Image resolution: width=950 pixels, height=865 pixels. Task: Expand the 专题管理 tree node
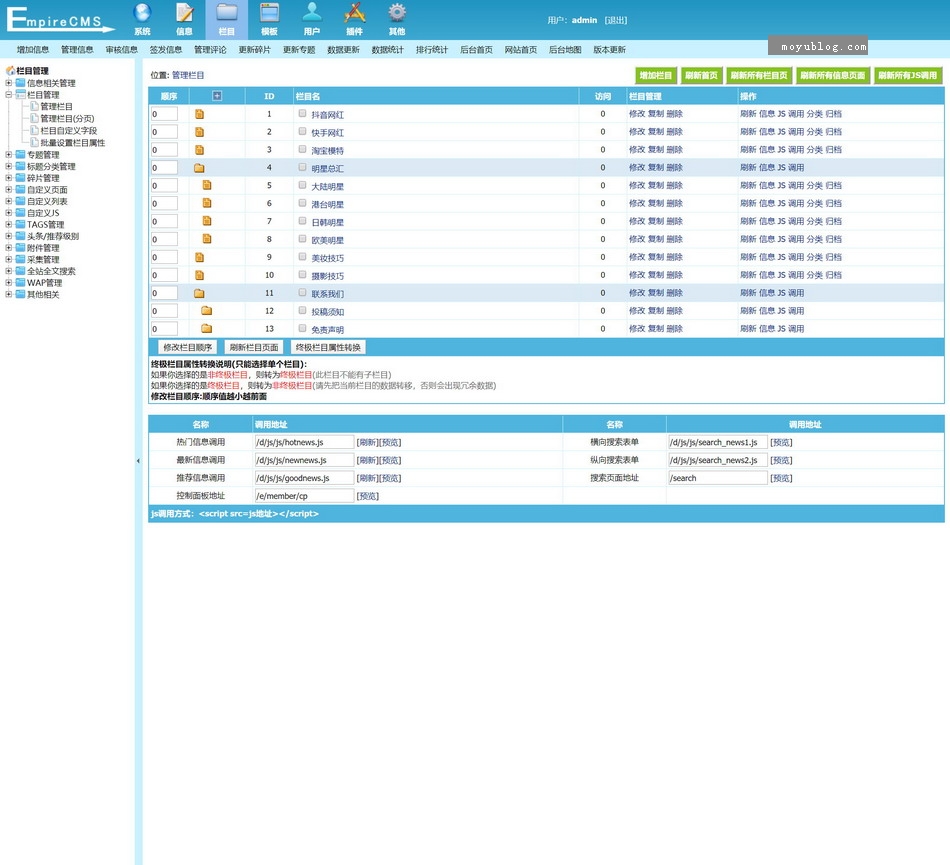click(x=8, y=154)
